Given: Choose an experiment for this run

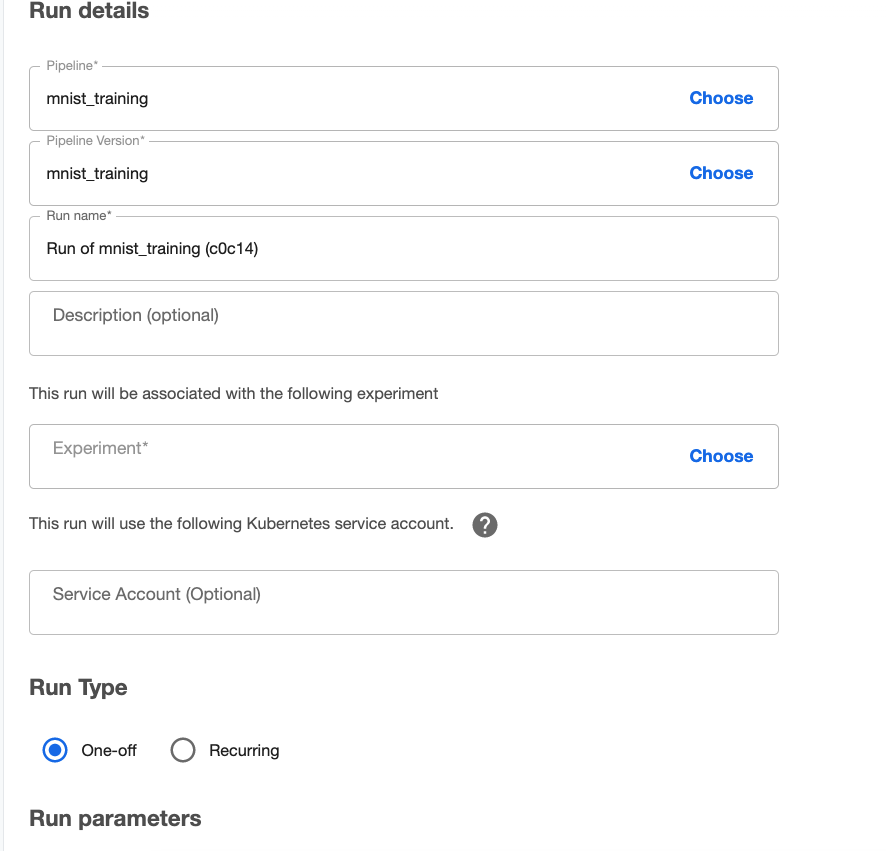Looking at the screenshot, I should point(721,456).
